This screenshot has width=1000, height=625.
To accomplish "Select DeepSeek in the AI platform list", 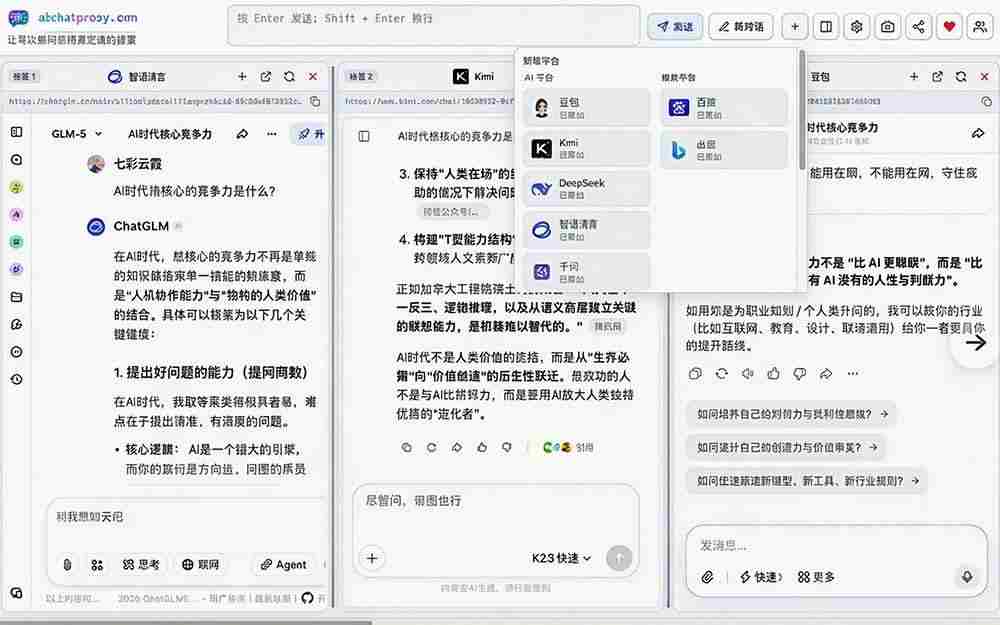I will coord(586,189).
